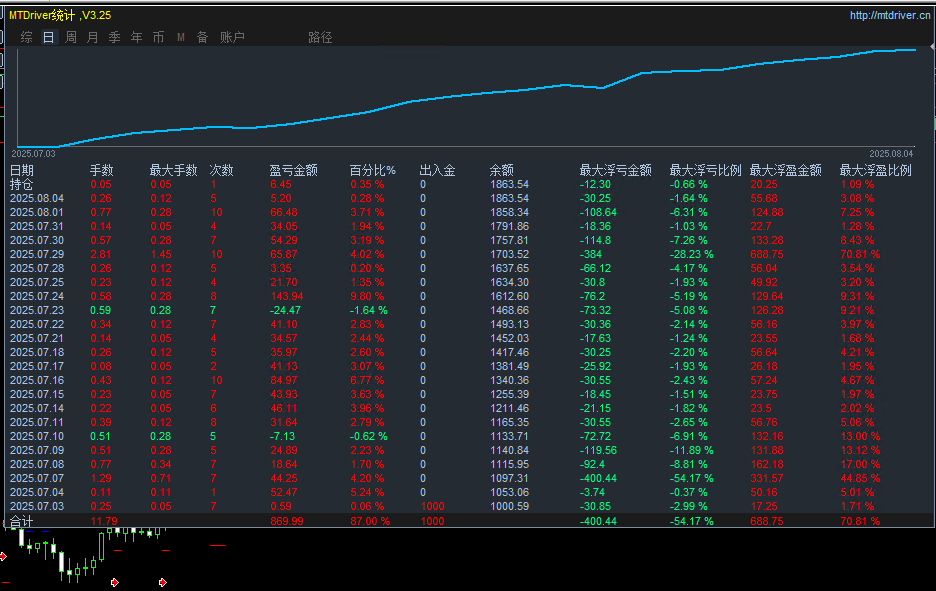Click the -108.64 floating loss value
This screenshot has height=591, width=936.
tap(598, 213)
